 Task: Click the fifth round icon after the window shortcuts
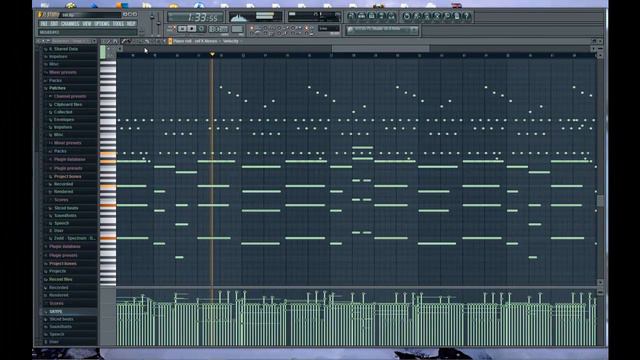(x=447, y=16)
